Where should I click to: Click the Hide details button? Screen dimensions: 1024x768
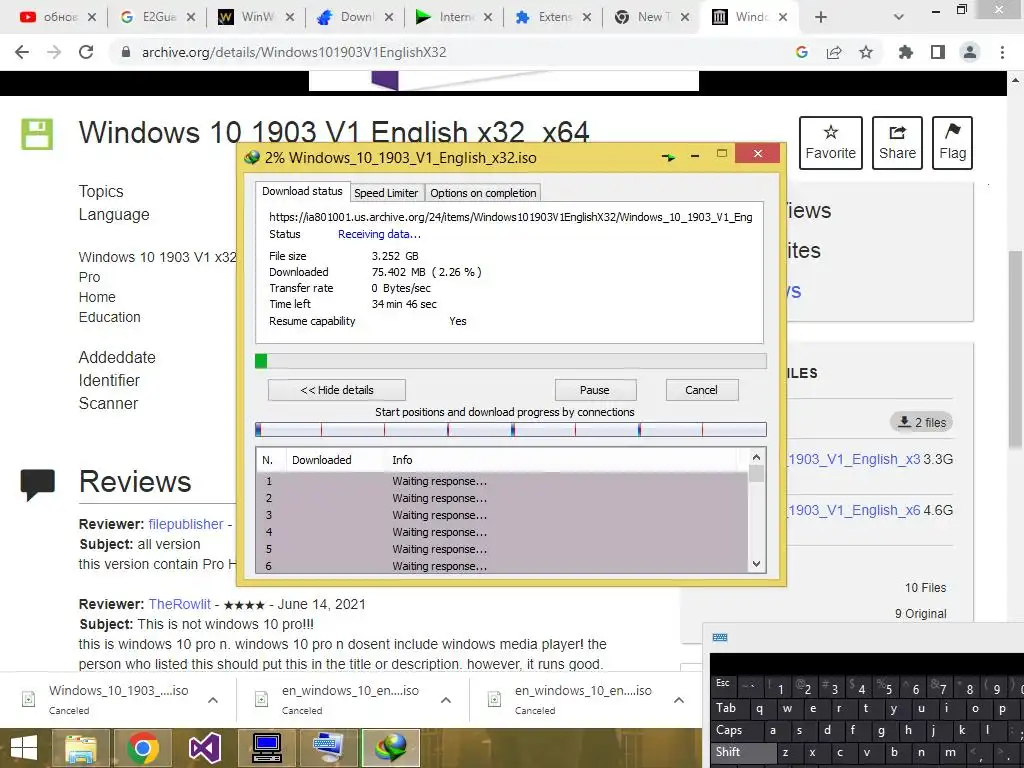tap(337, 390)
